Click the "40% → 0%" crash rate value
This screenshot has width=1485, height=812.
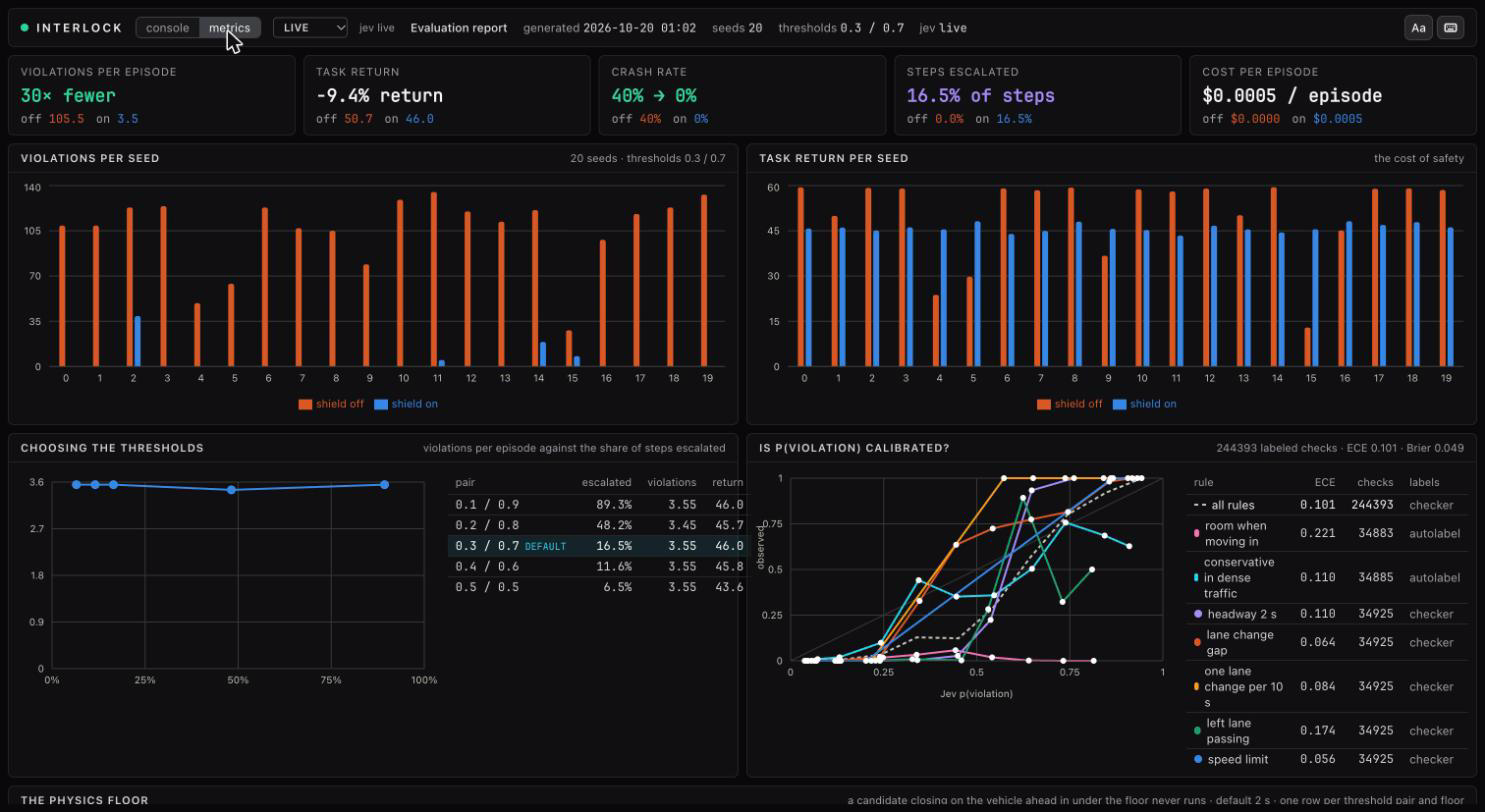pyautogui.click(x=654, y=96)
